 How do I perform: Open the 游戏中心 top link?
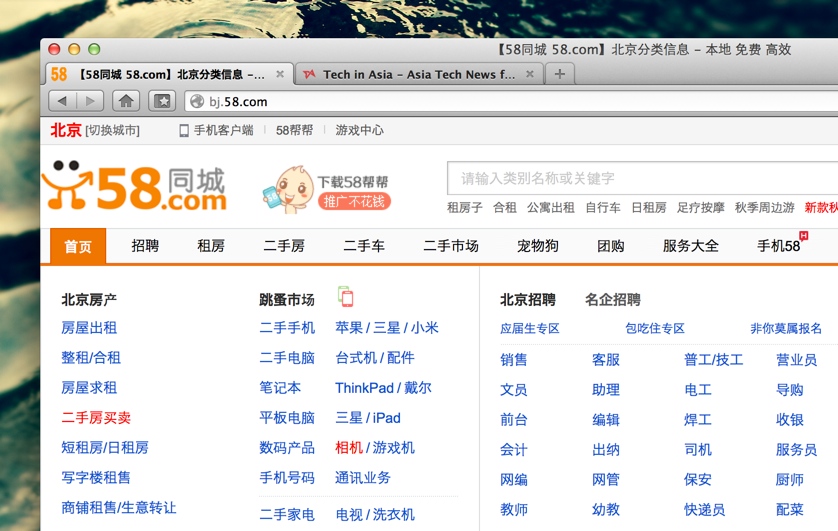(x=359, y=130)
